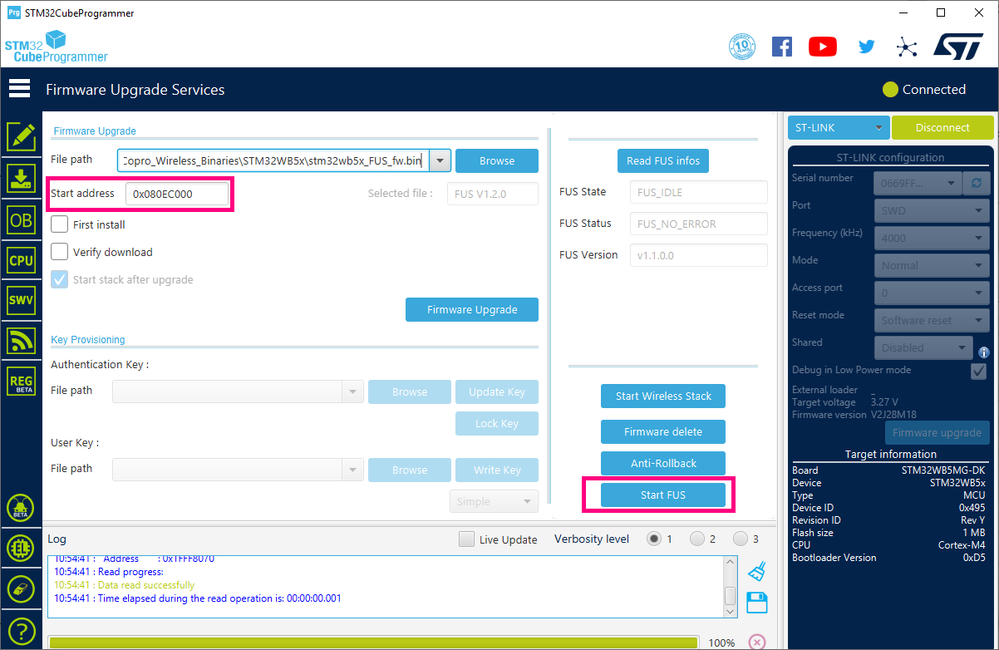
Task: Open the SWV viewer icon
Action: pyautogui.click(x=21, y=300)
